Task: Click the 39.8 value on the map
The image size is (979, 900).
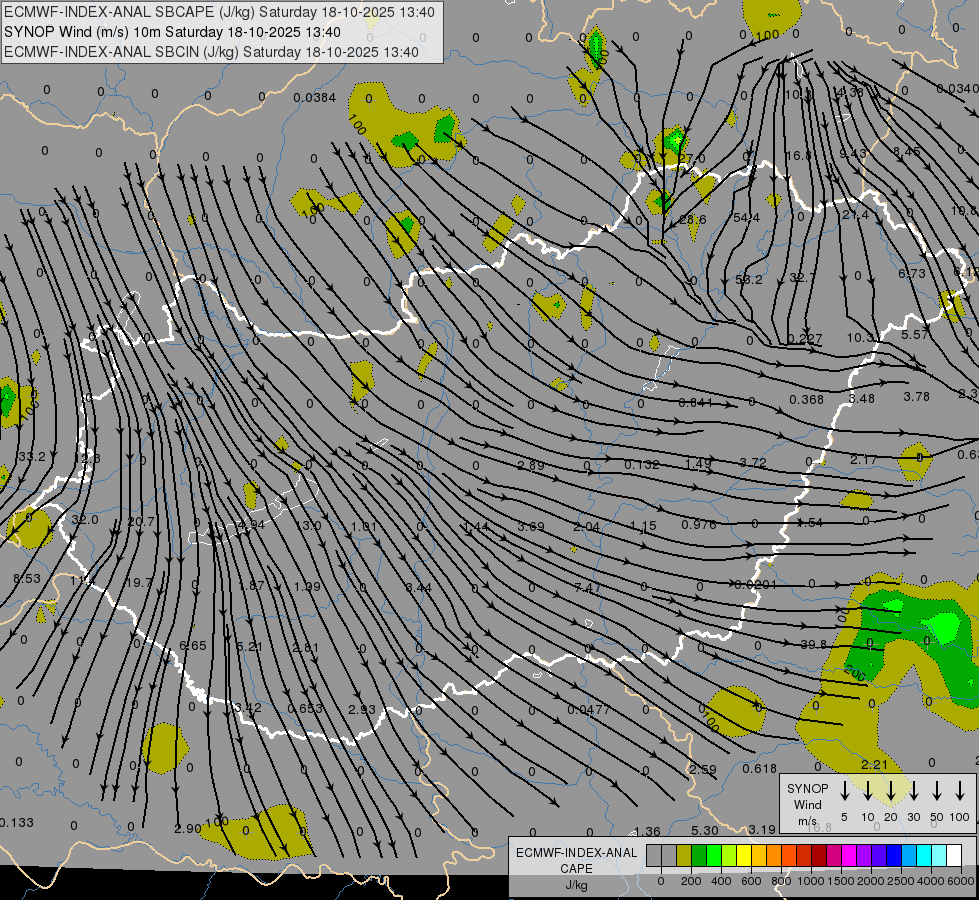Action: 814,644
